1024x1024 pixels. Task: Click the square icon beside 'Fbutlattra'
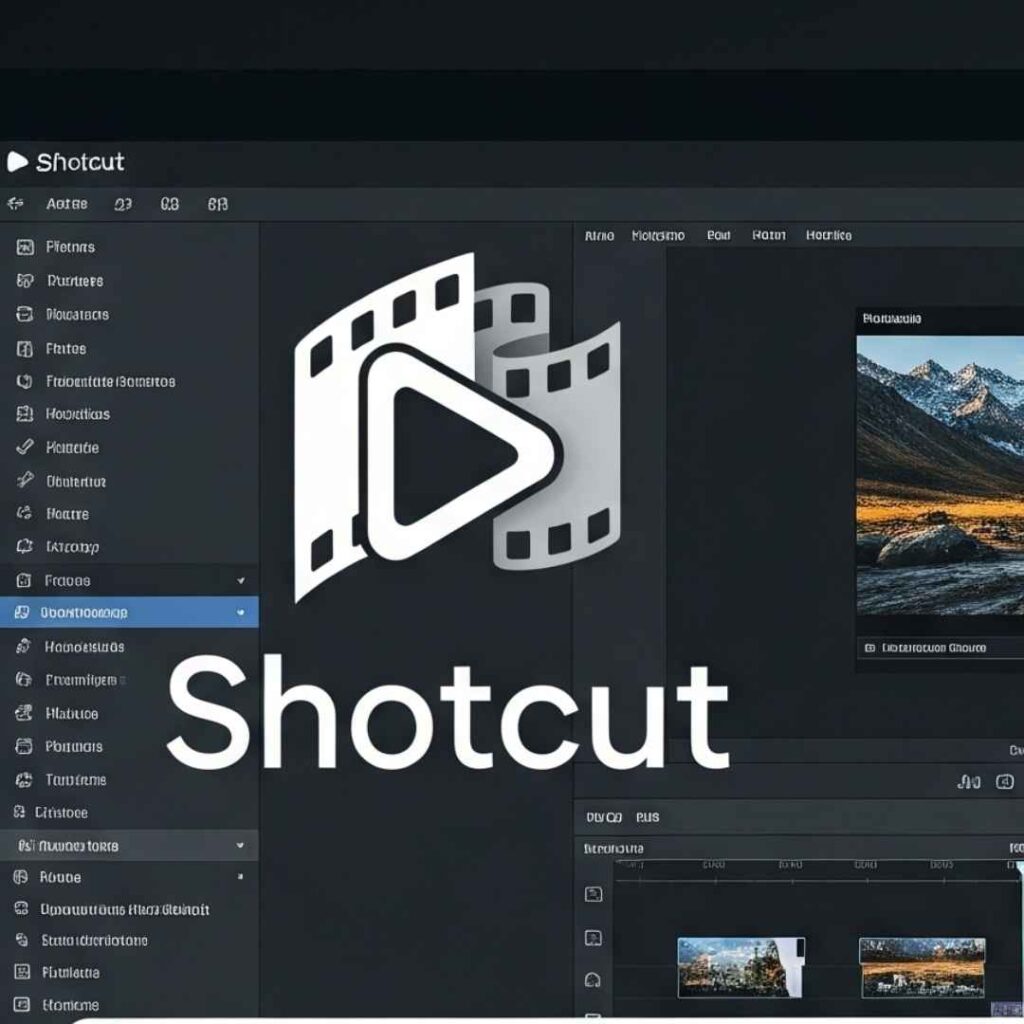[x=22, y=972]
